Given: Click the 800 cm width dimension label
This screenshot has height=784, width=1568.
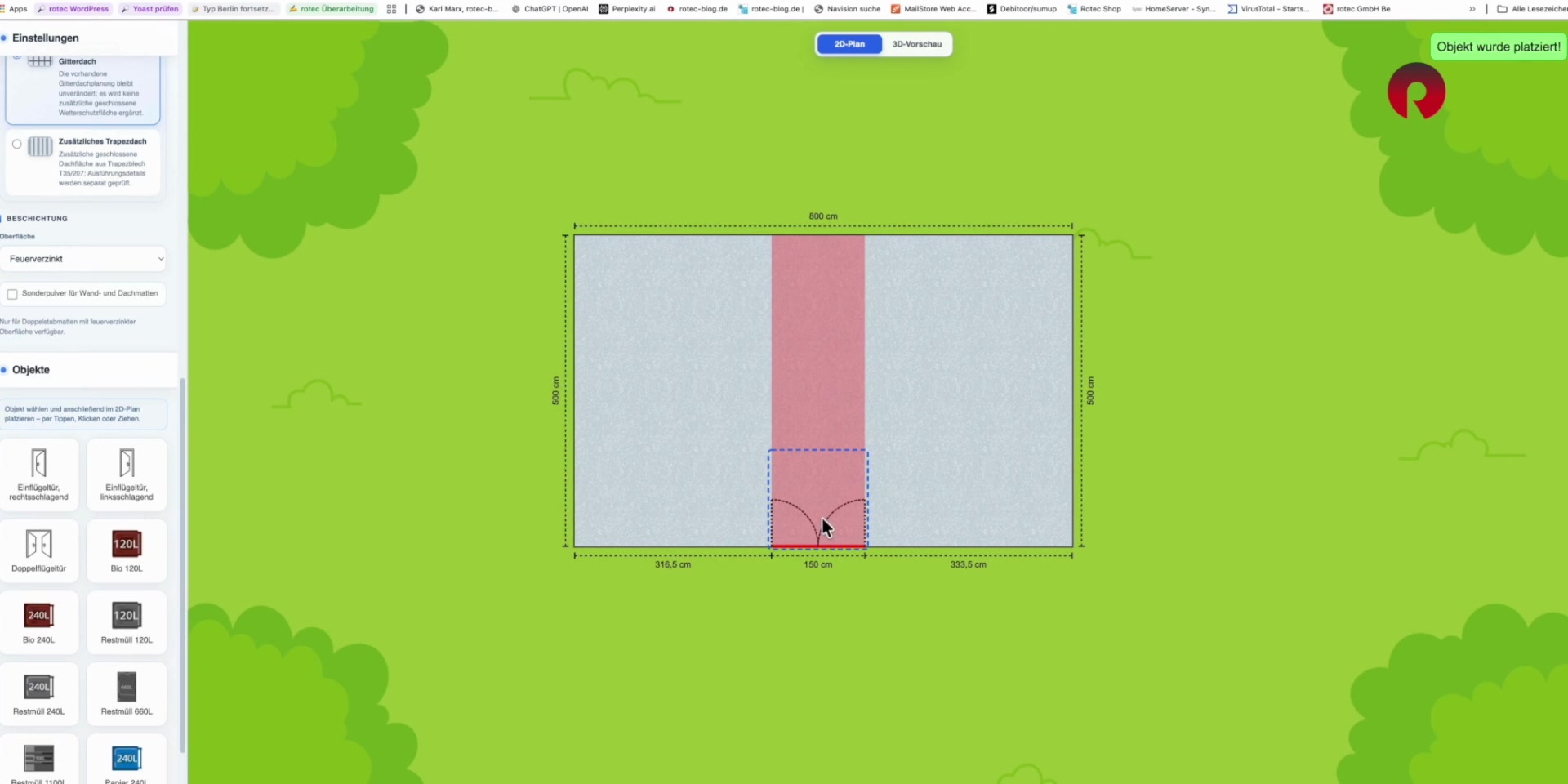Looking at the screenshot, I should click(x=823, y=216).
